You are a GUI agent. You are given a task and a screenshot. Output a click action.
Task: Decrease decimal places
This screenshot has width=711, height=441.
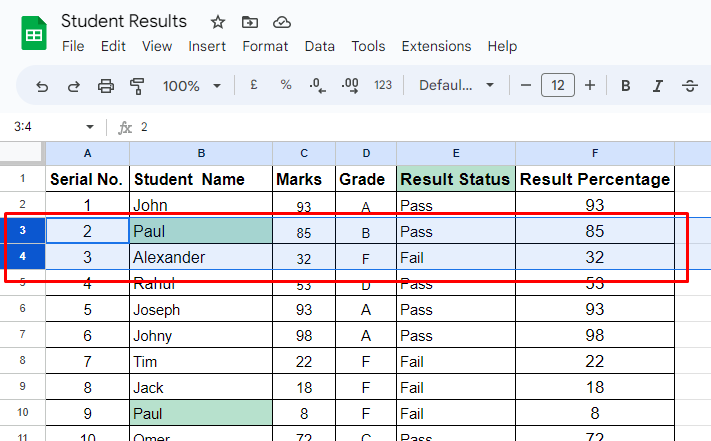click(x=317, y=85)
